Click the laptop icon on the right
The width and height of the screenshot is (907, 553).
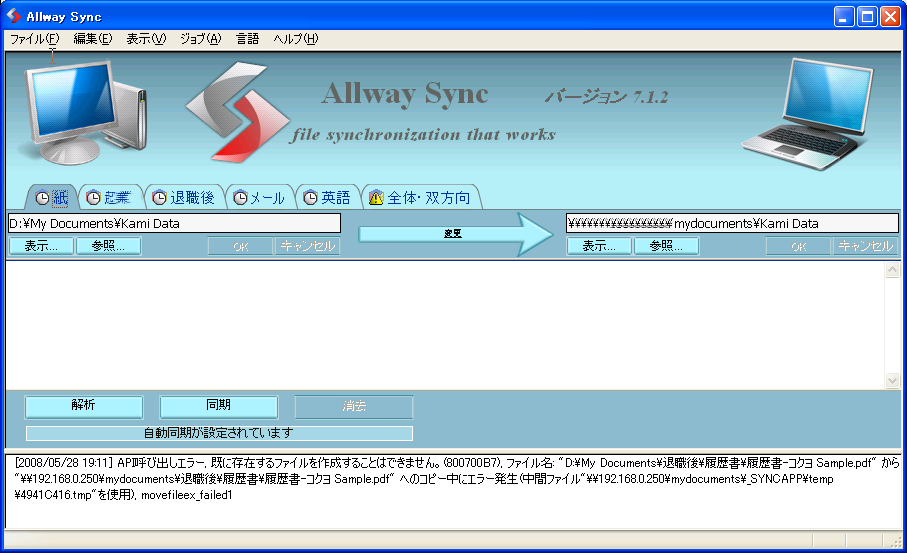(x=820, y=112)
